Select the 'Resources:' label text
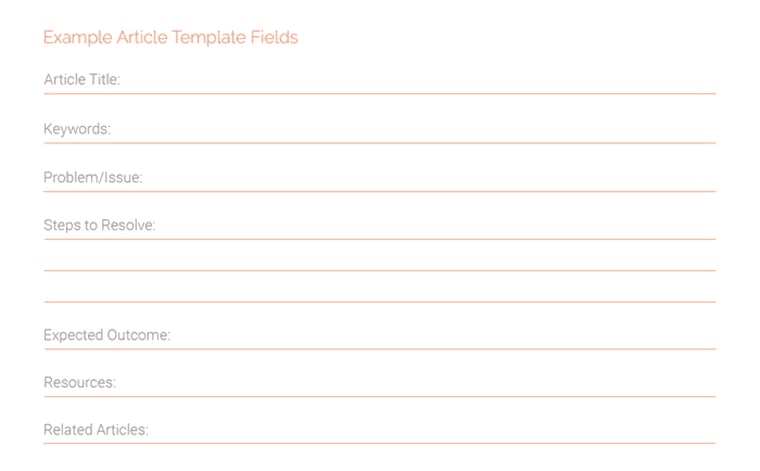760x471 pixels. pyautogui.click(x=80, y=383)
